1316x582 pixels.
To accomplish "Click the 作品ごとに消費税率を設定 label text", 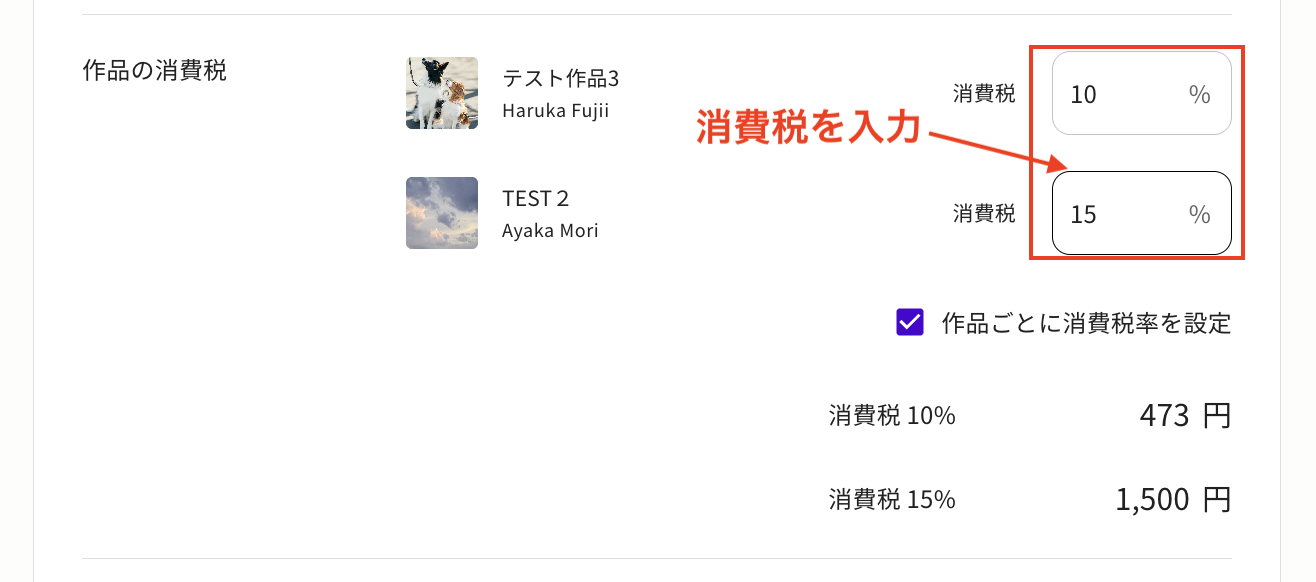I will tap(1086, 323).
